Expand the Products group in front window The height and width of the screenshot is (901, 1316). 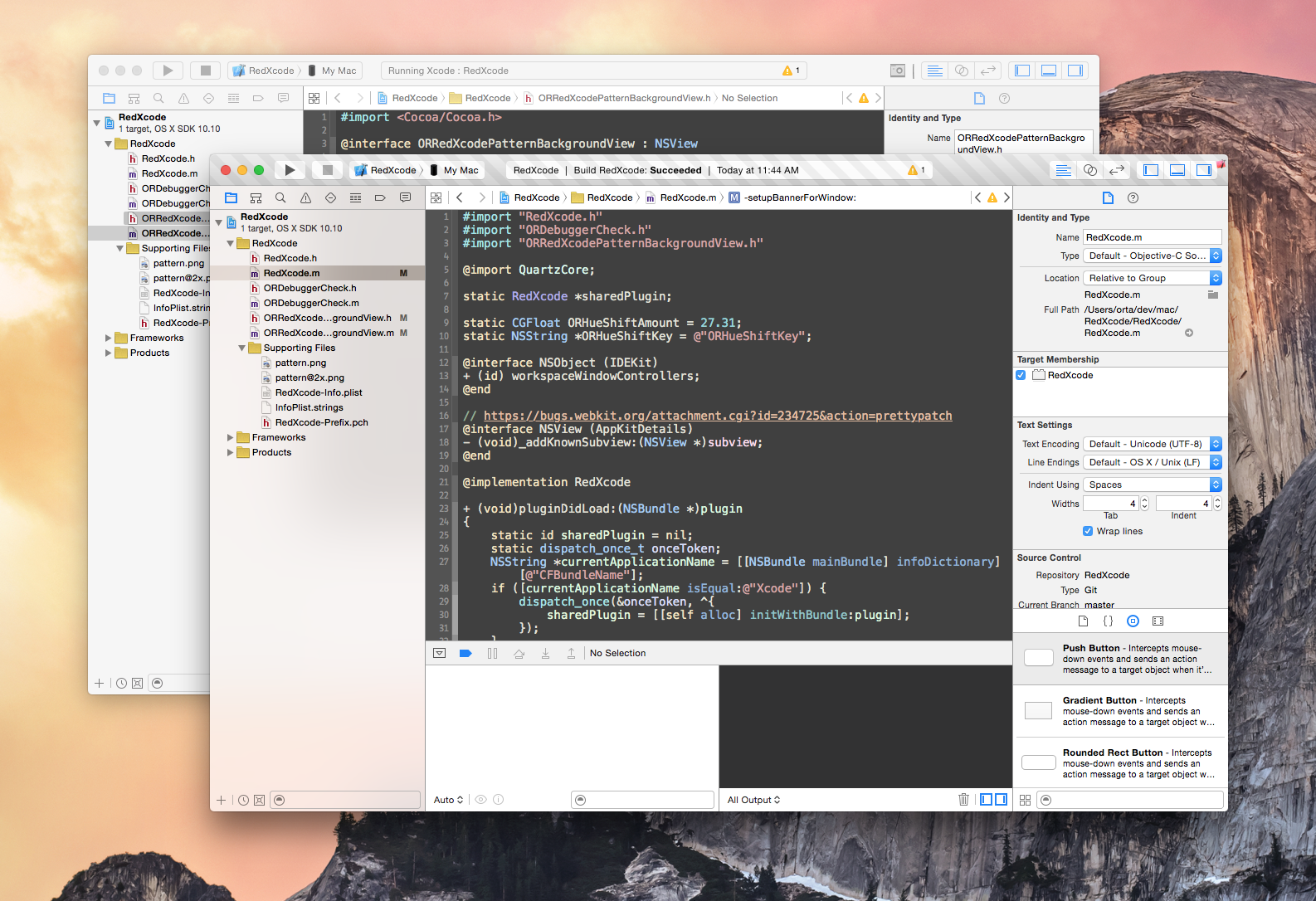(x=231, y=453)
